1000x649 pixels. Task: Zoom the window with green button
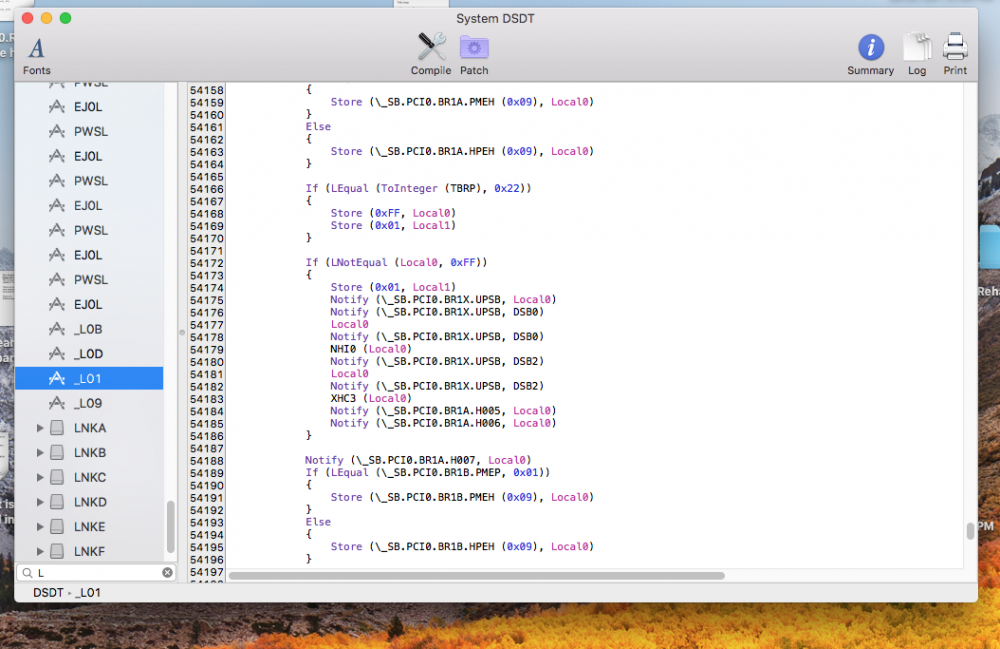click(x=65, y=18)
